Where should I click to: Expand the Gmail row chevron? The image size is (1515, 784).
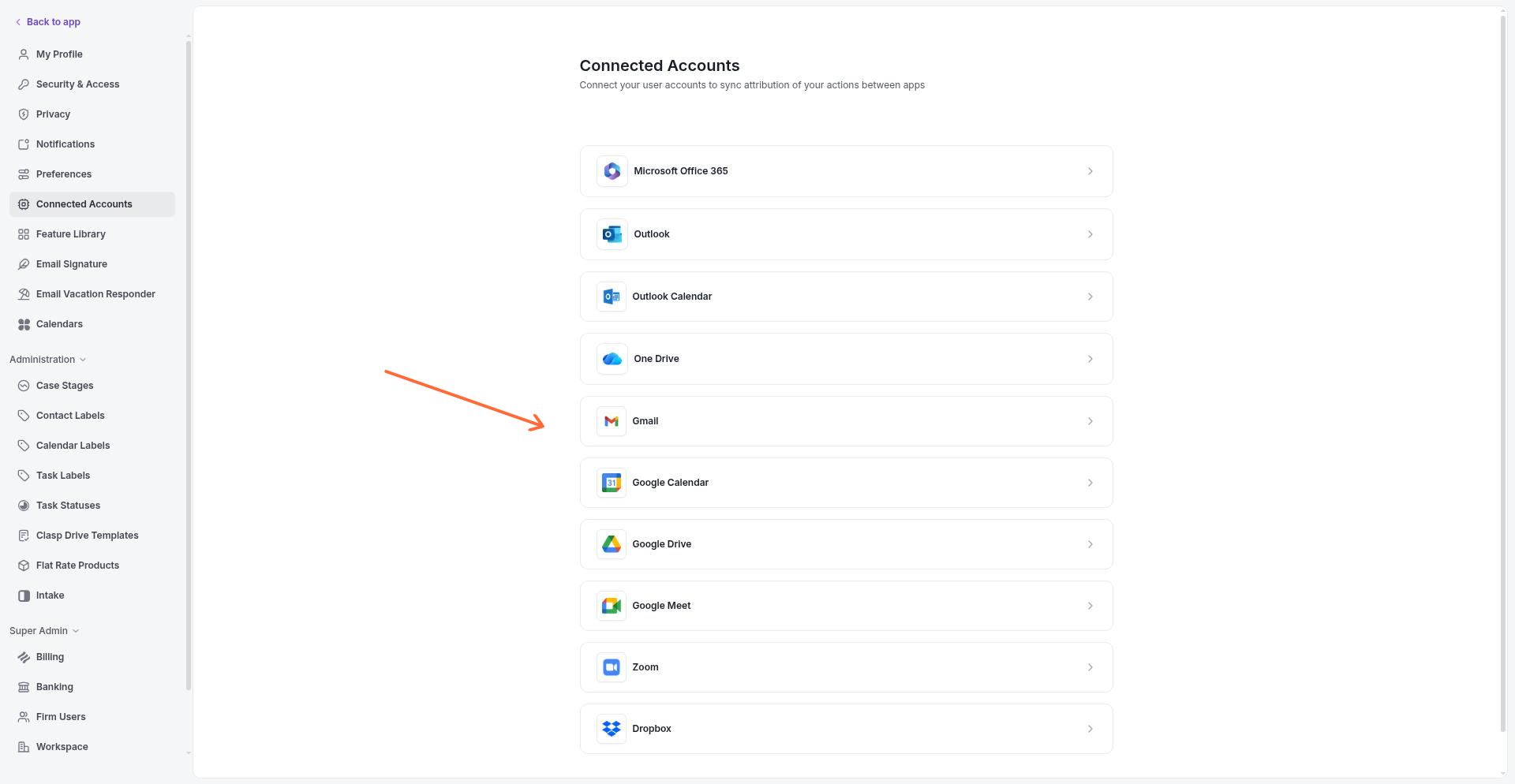(1090, 421)
